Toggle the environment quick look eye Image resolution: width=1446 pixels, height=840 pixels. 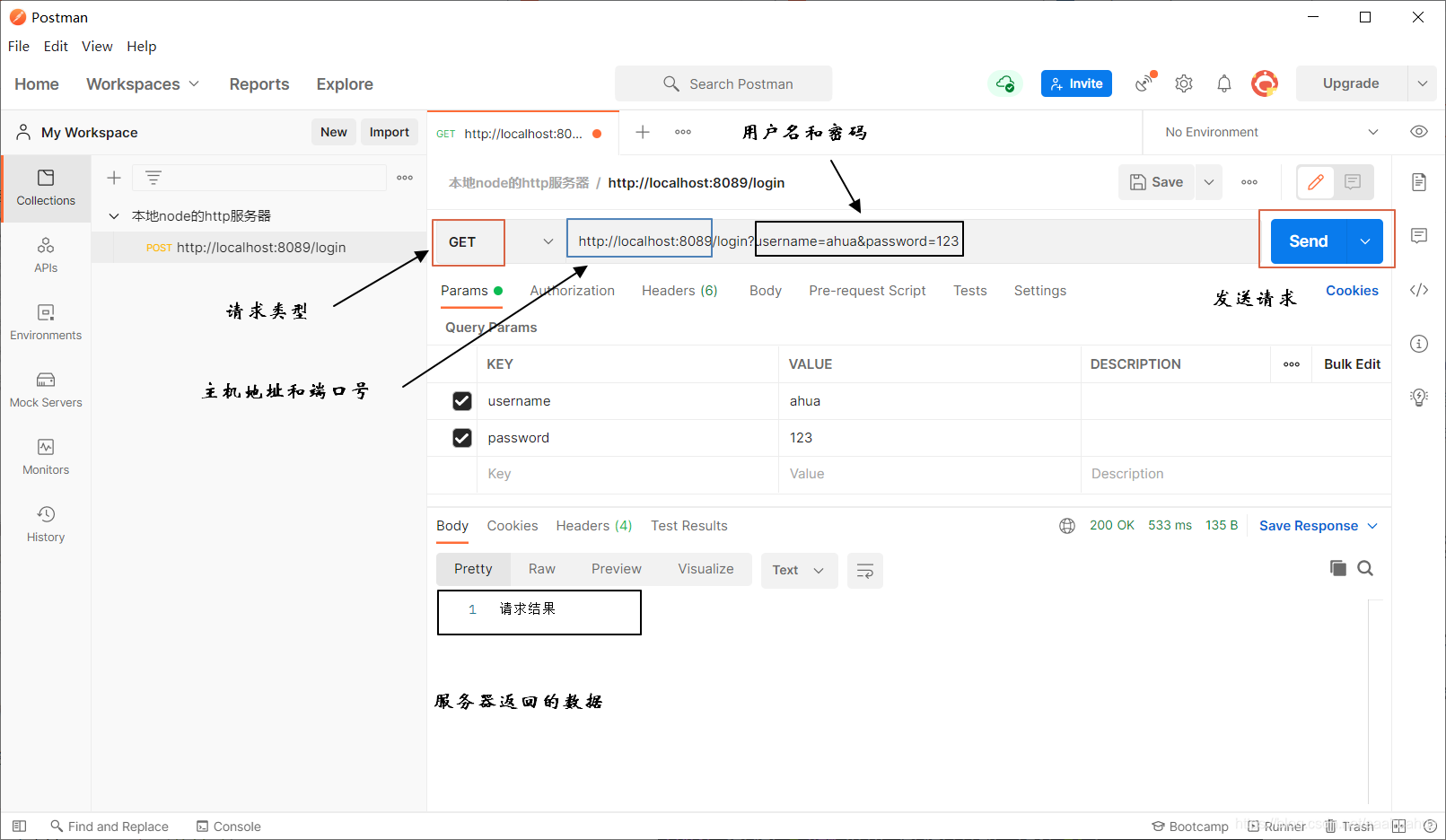click(x=1418, y=131)
